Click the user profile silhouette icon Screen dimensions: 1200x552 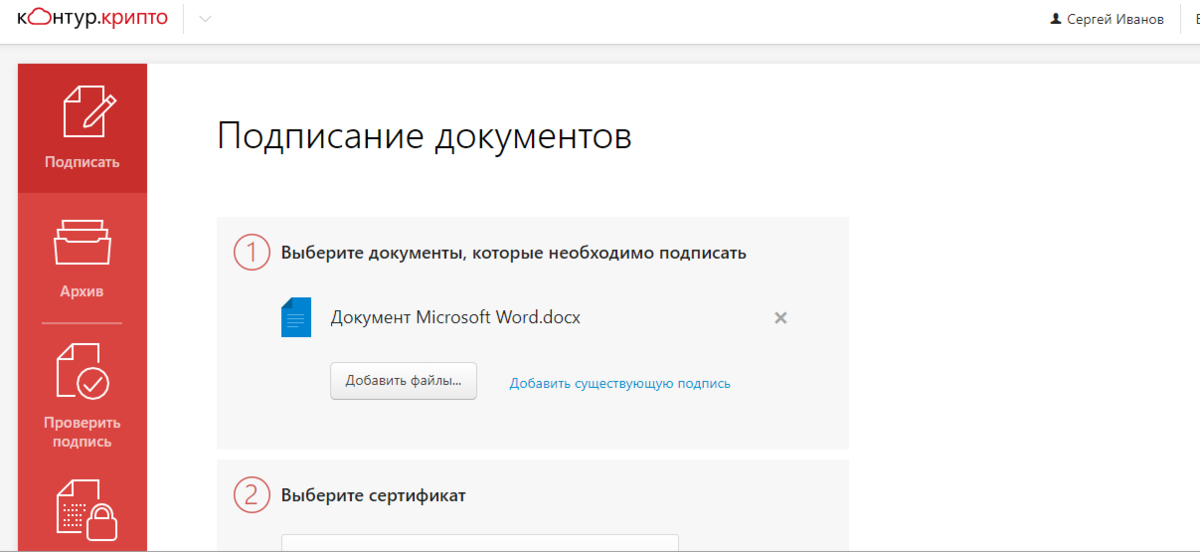tap(1055, 20)
